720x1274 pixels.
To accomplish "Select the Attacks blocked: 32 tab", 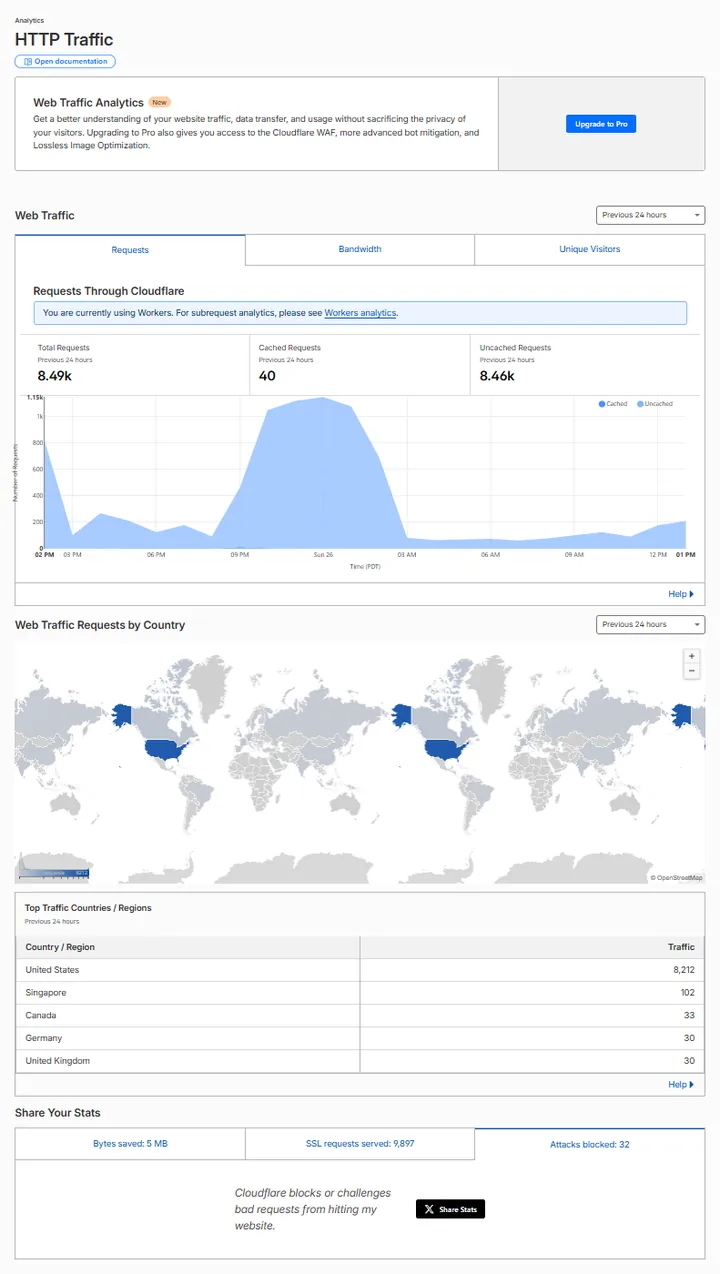I will point(590,1144).
